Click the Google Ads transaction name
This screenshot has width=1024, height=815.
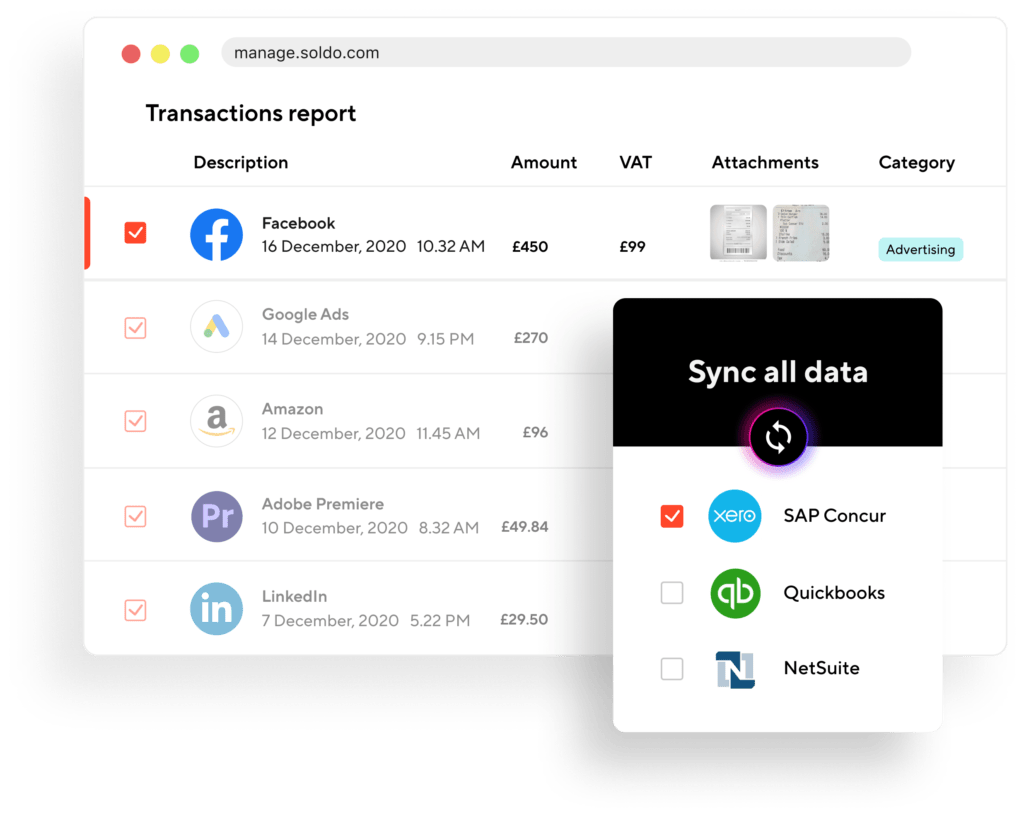coord(305,315)
